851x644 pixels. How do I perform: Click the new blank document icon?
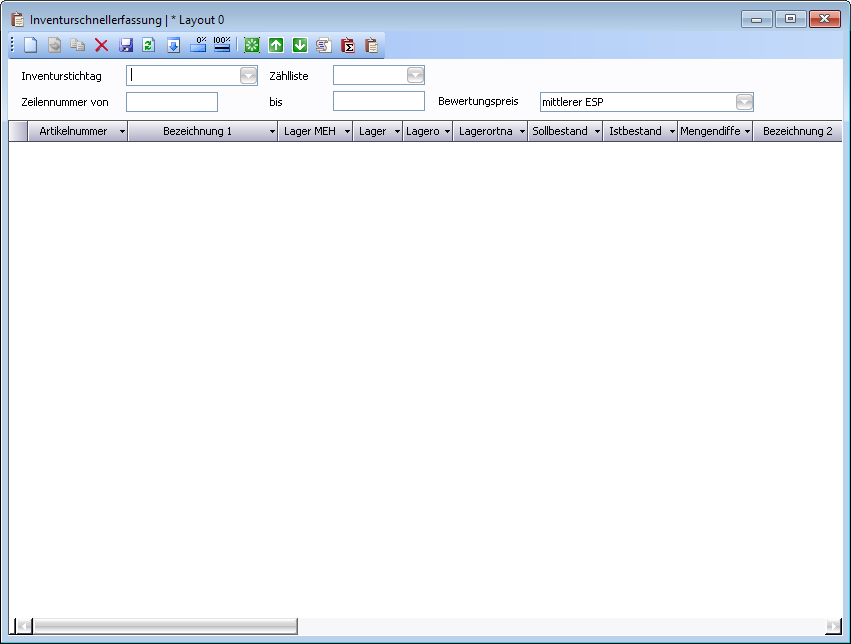coord(31,45)
